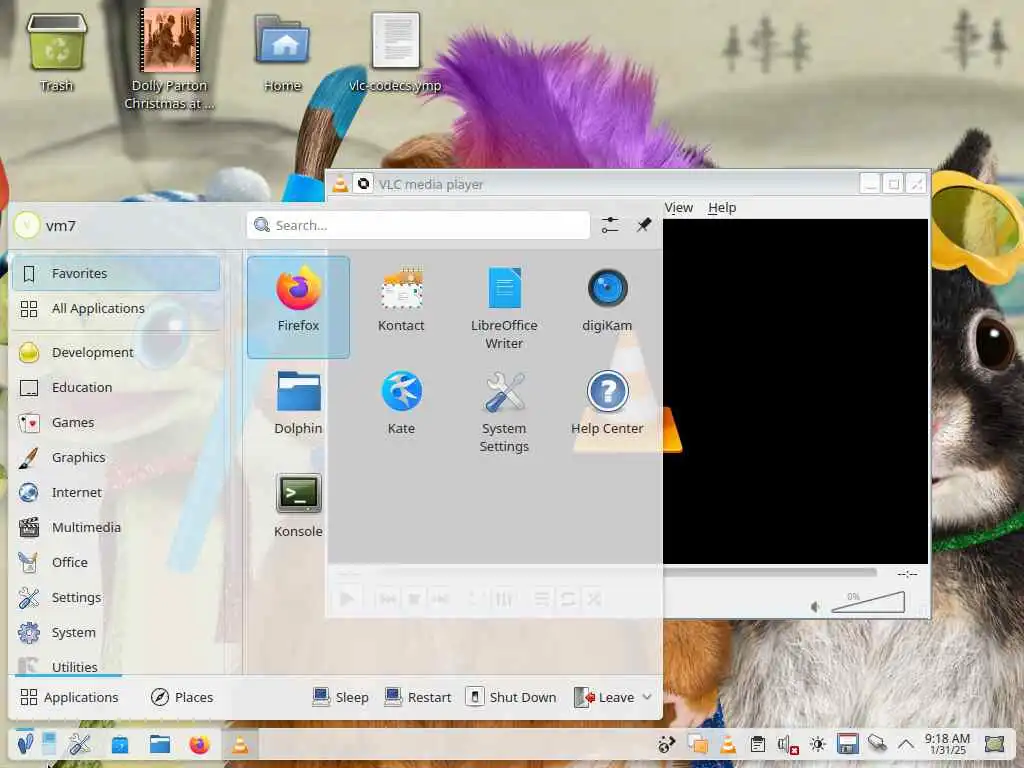Open the Dolly Parton Christmas video file
The width and height of the screenshot is (1024, 768).
[169, 59]
